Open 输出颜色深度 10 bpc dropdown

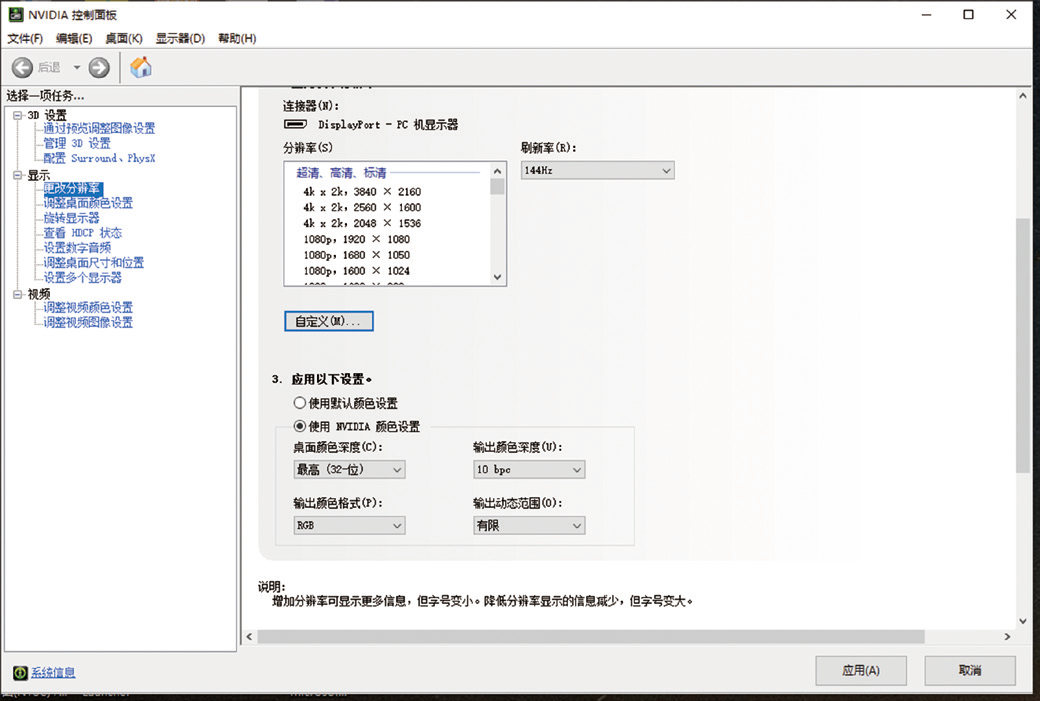529,470
